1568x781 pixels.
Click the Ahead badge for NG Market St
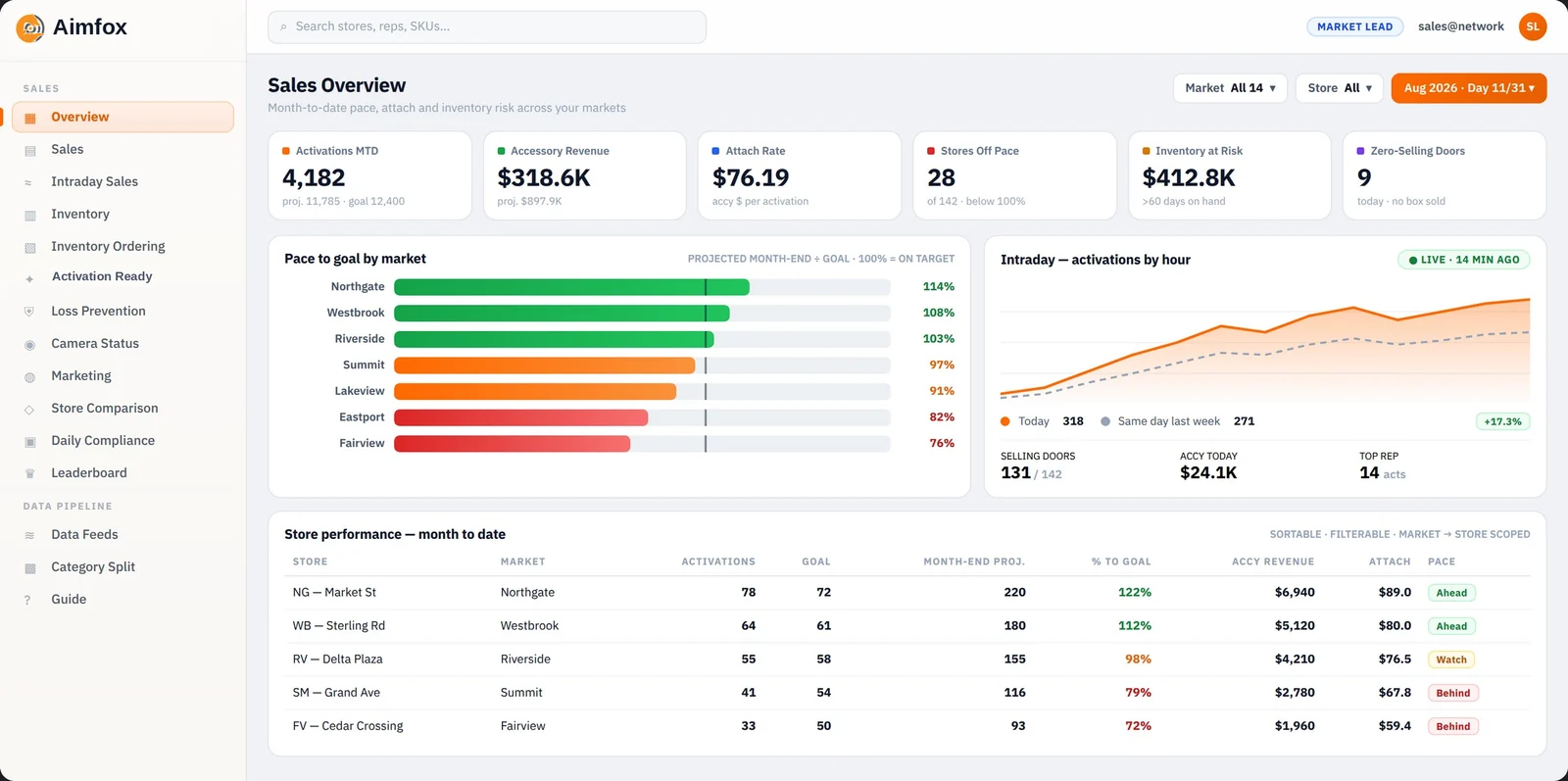tap(1451, 593)
